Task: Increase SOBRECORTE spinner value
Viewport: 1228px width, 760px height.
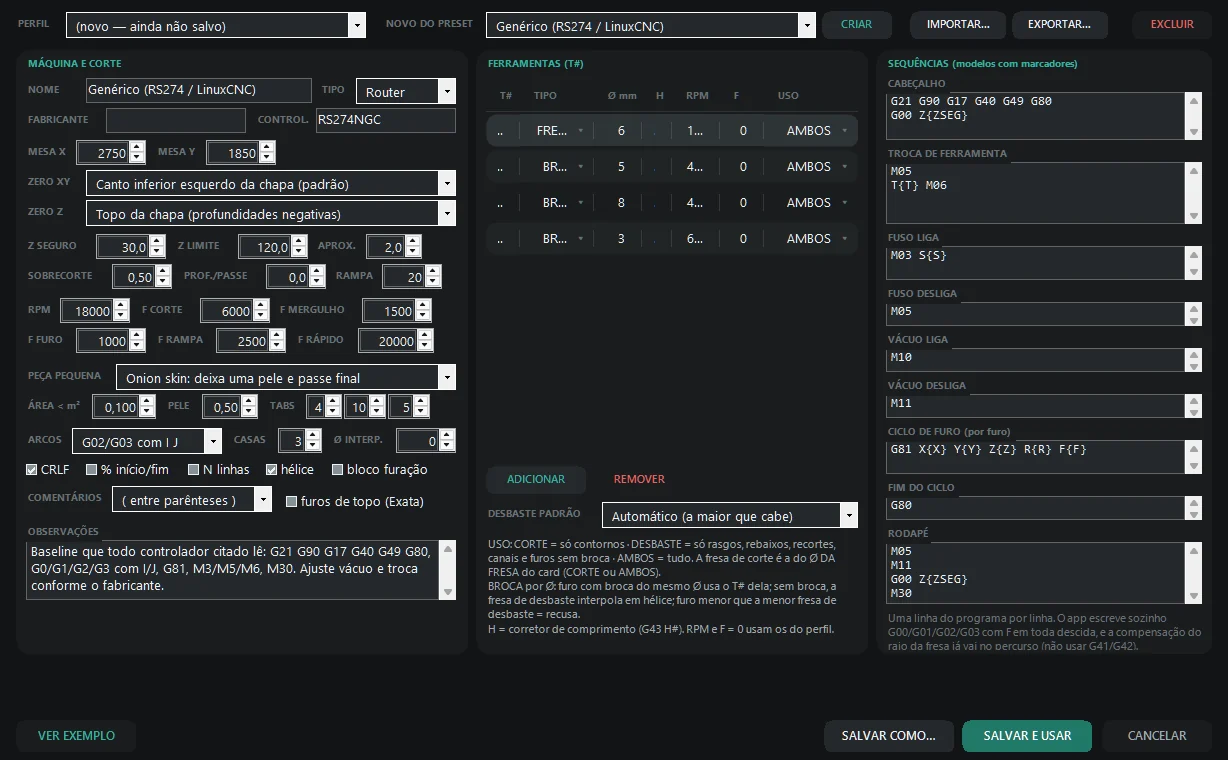Action: click(x=163, y=271)
